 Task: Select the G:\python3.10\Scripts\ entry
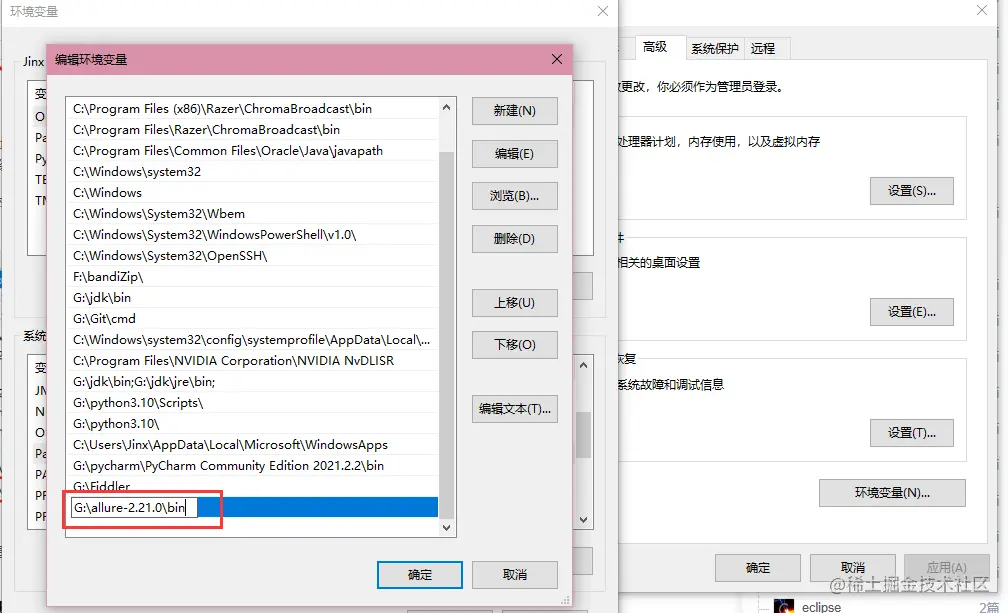(x=252, y=403)
